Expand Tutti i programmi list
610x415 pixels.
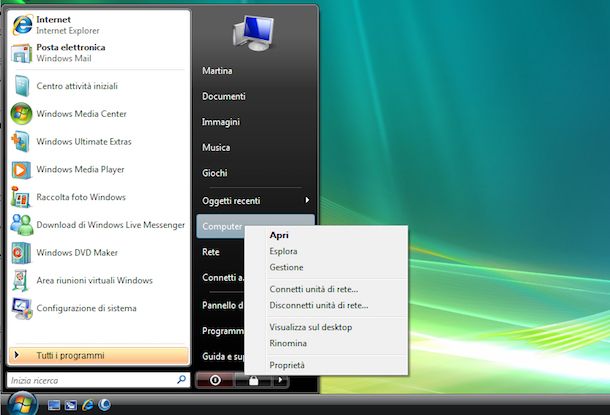pyautogui.click(x=99, y=355)
